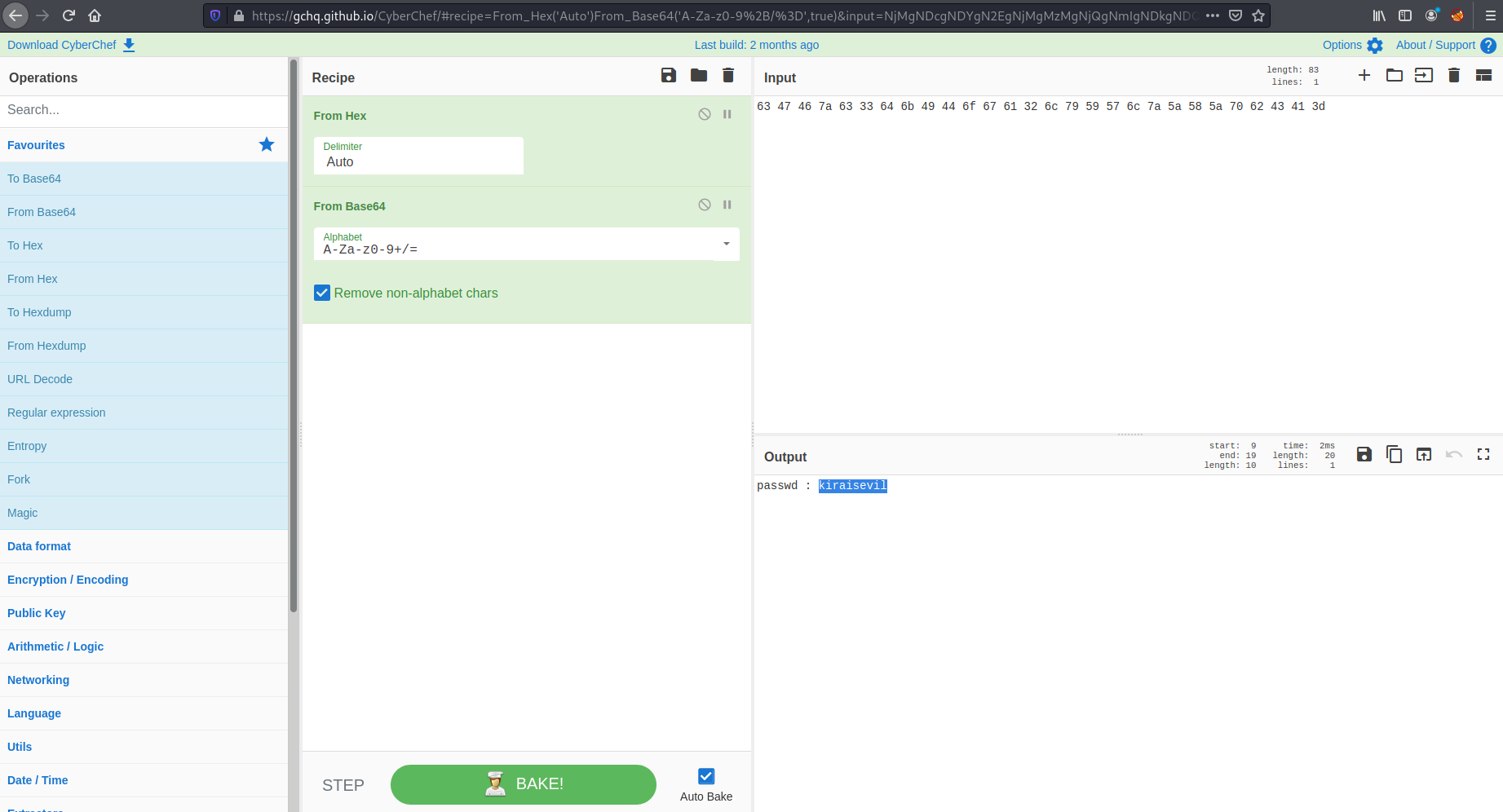Open the Alphabet dropdown arrow
The image size is (1503, 812).
point(727,244)
